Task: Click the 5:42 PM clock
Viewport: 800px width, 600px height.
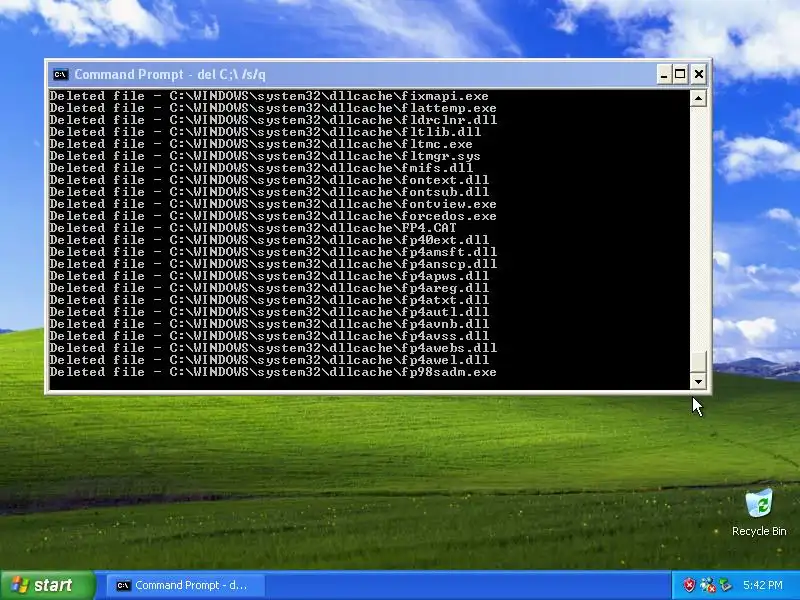Action: [x=763, y=585]
